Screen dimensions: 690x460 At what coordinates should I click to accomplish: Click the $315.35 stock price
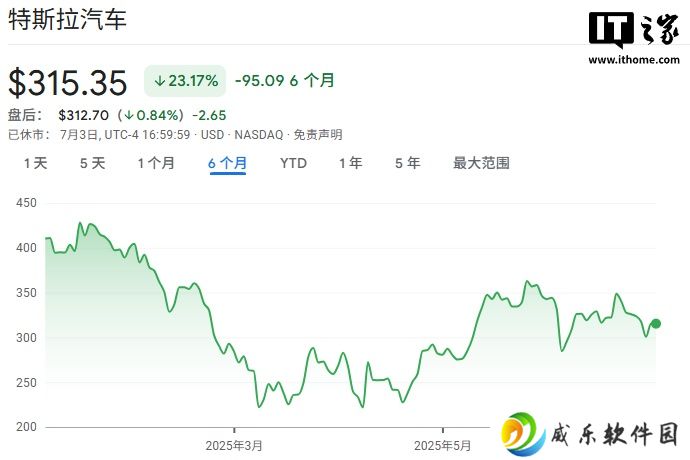coord(68,82)
